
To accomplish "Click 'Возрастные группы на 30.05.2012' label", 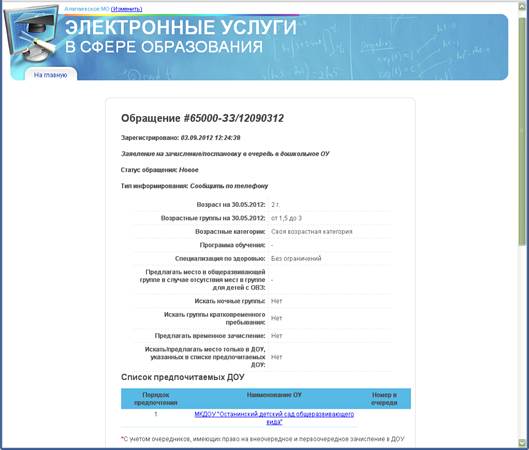I will click(x=213, y=218).
